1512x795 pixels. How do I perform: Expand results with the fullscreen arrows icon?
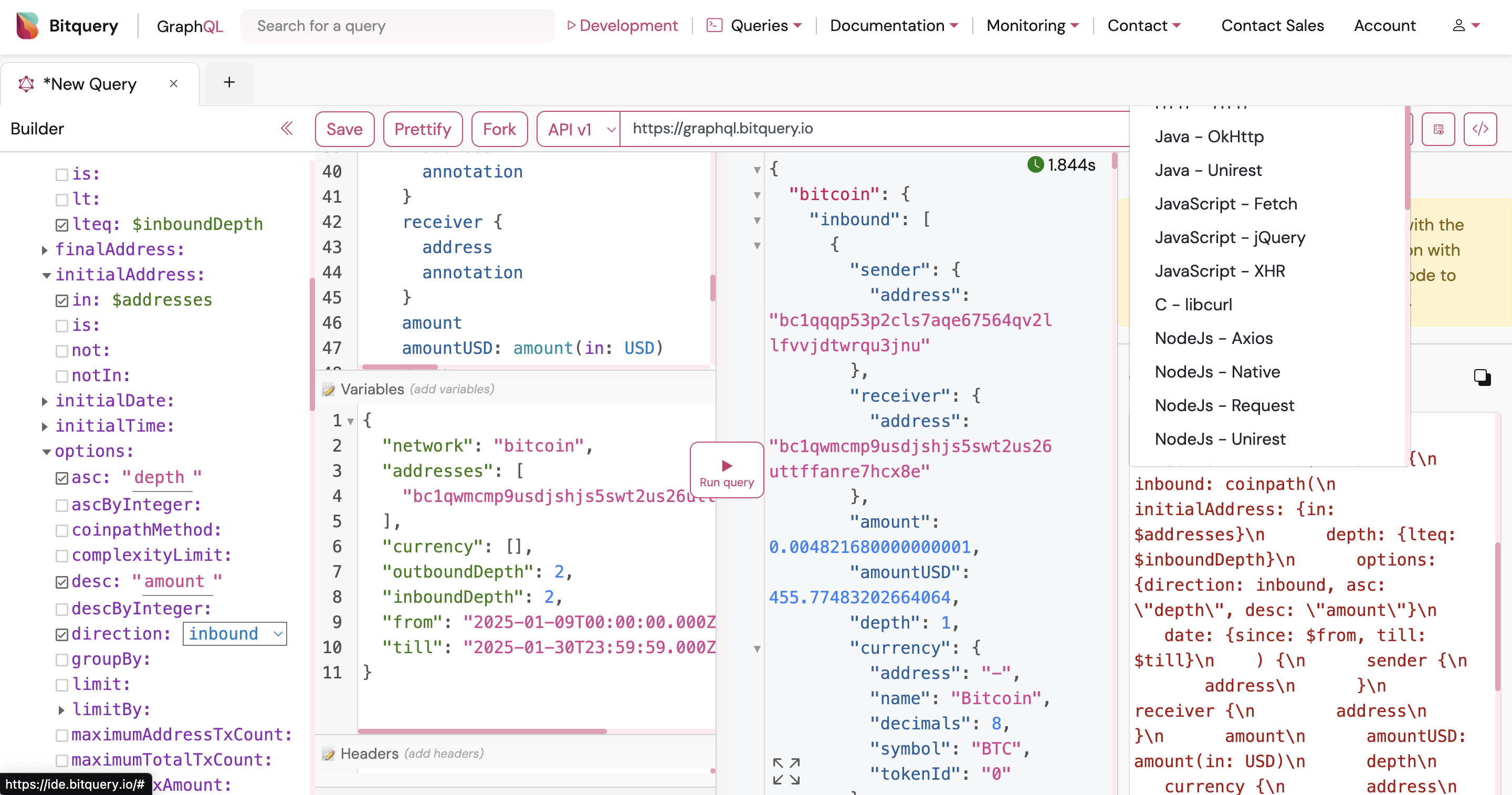(x=785, y=771)
